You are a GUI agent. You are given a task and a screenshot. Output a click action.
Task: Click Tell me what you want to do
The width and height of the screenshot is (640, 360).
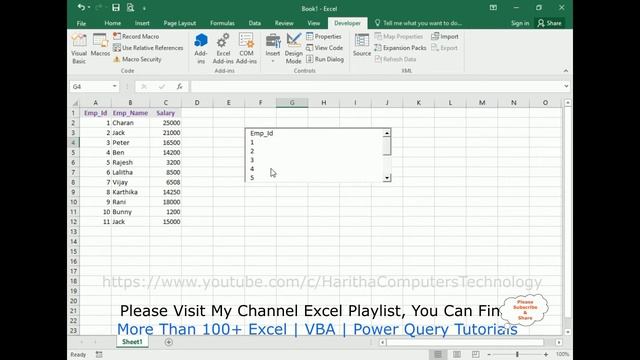point(418,23)
